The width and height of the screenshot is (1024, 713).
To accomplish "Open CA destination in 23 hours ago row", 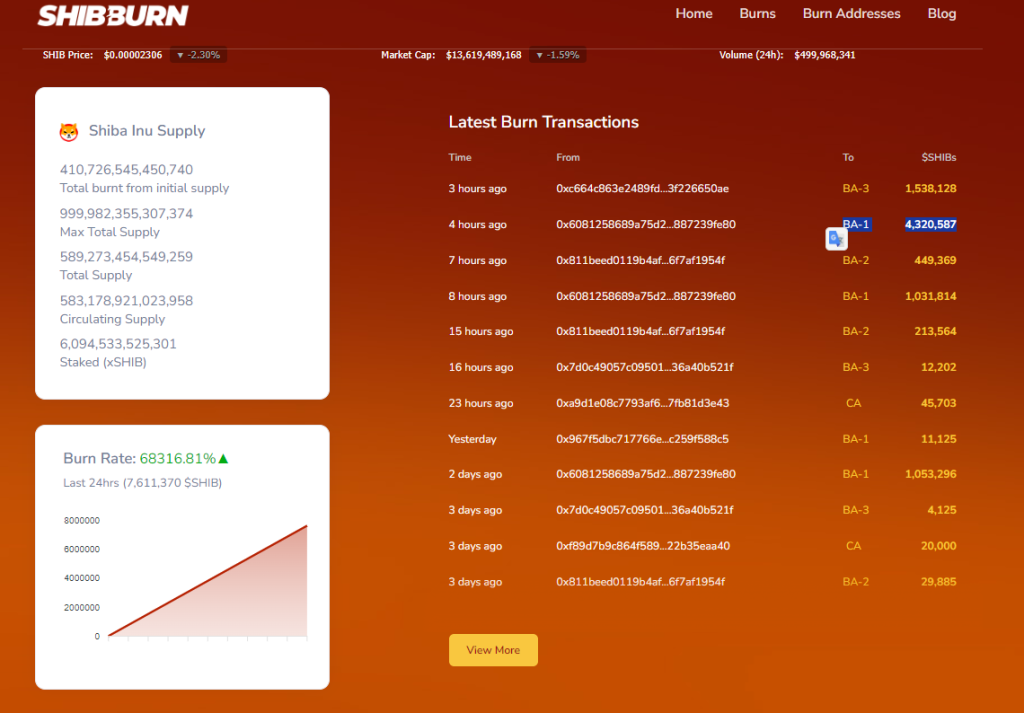I will 853,403.
